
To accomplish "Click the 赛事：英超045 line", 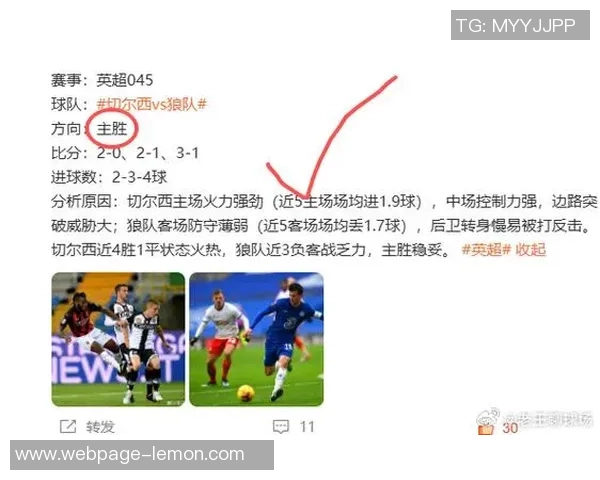I will click(102, 80).
